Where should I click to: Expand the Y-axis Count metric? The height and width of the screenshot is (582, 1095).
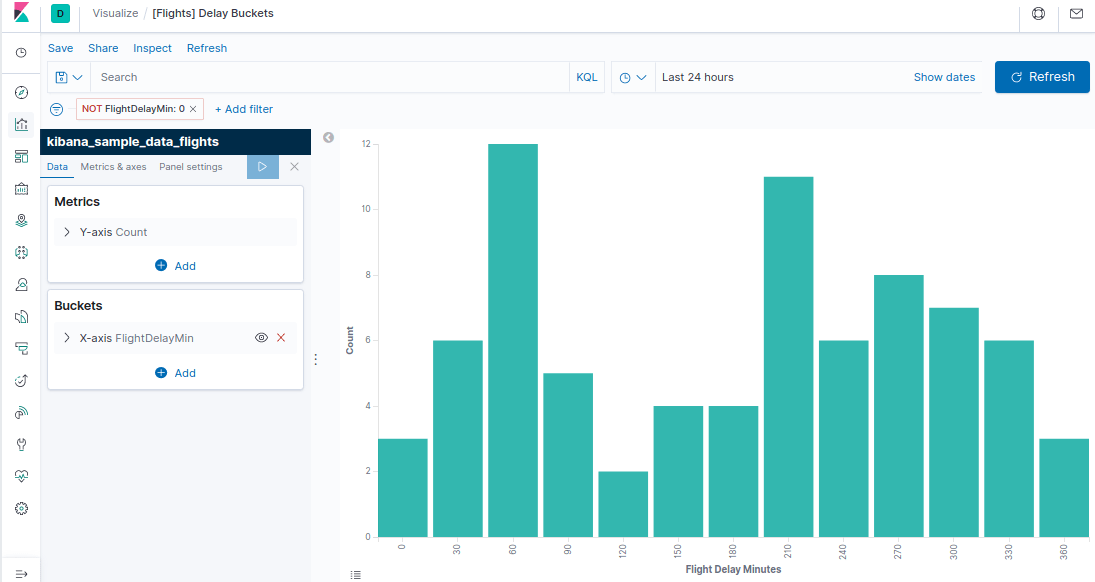click(x=66, y=230)
